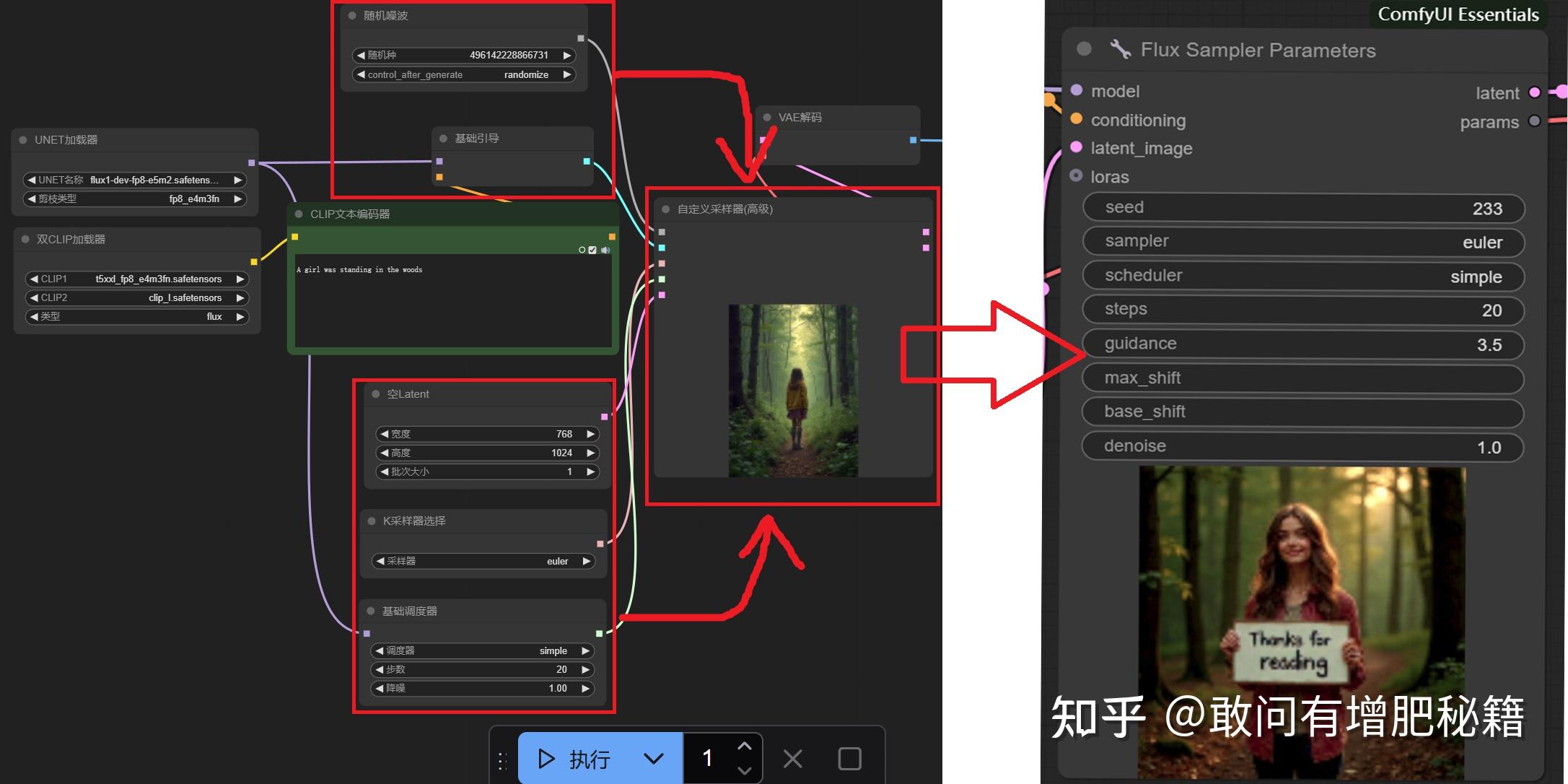Increase the batch count with up arrow

(745, 746)
